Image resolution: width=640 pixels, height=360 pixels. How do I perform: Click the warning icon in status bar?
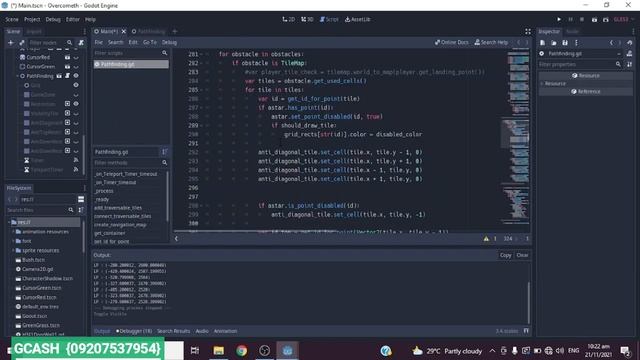coord(486,239)
